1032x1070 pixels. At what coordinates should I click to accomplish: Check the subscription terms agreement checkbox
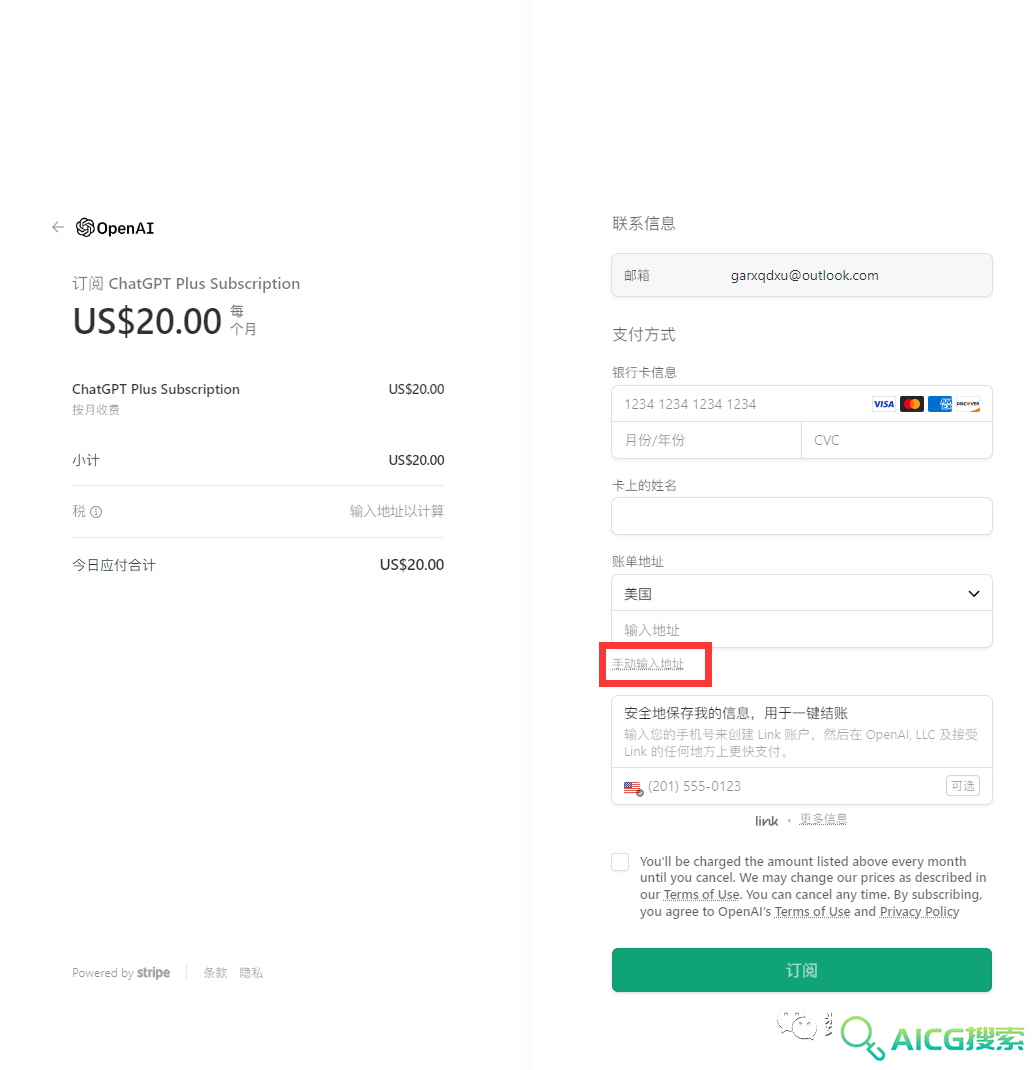pyautogui.click(x=620, y=862)
